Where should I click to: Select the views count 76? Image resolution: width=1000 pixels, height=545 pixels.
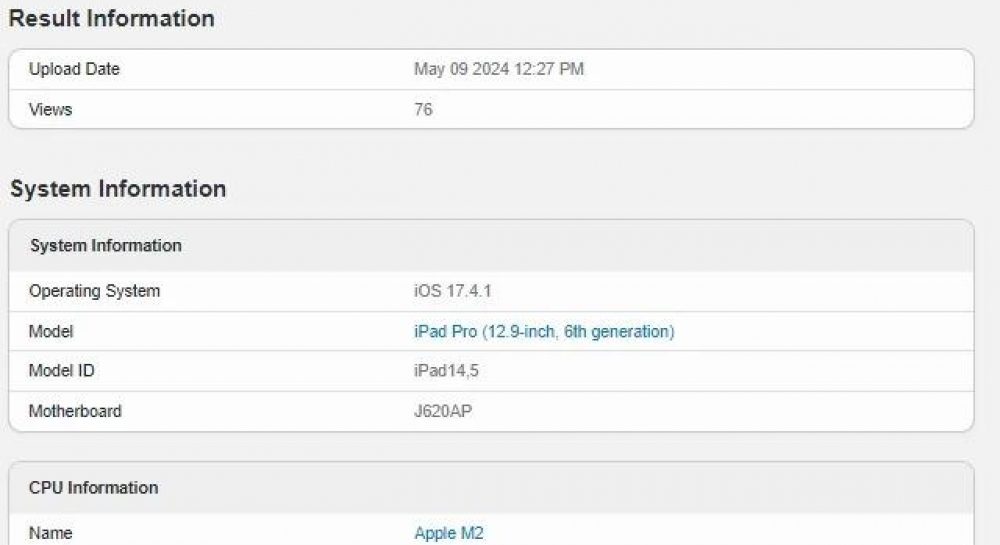423,110
